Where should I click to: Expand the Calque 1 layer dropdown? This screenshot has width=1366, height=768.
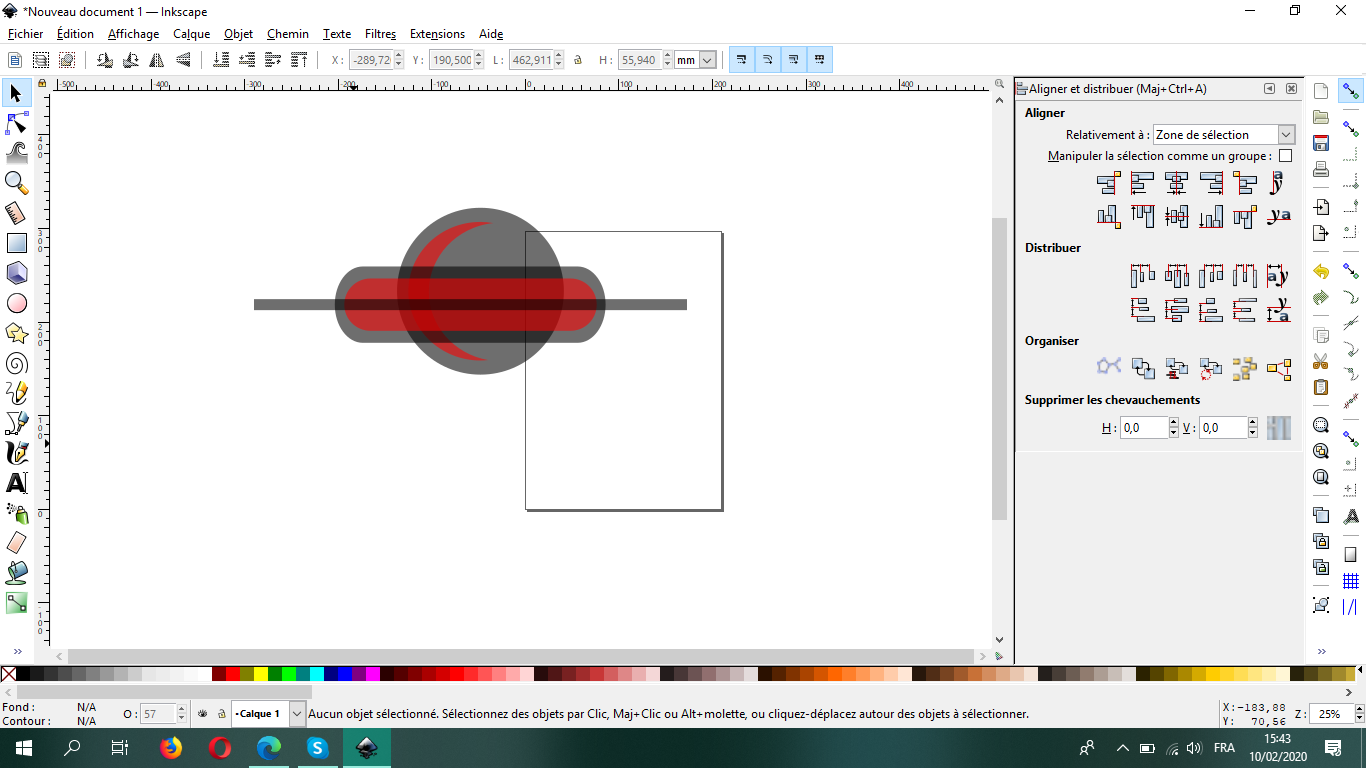pos(297,714)
